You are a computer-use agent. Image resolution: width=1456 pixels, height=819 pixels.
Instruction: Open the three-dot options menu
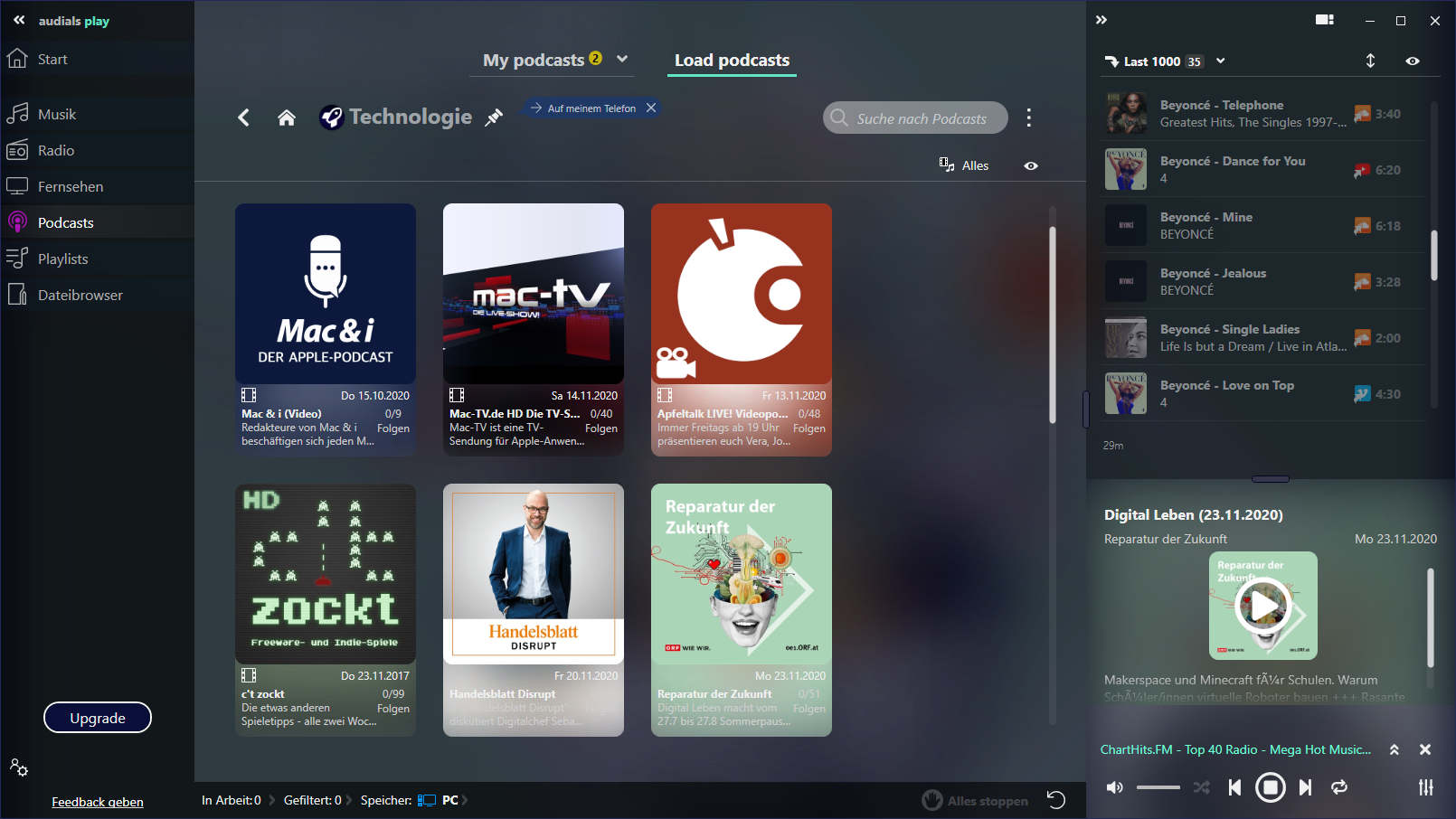pos(1028,118)
